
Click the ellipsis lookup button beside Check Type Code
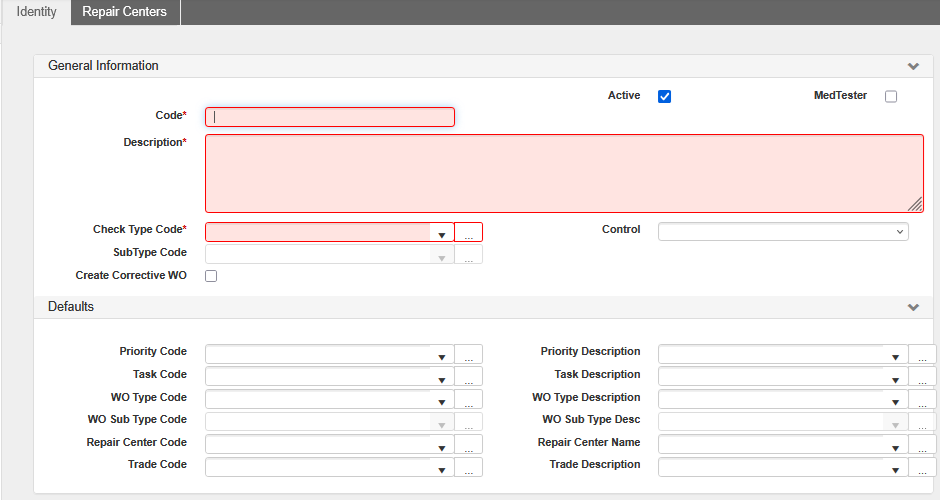point(468,232)
